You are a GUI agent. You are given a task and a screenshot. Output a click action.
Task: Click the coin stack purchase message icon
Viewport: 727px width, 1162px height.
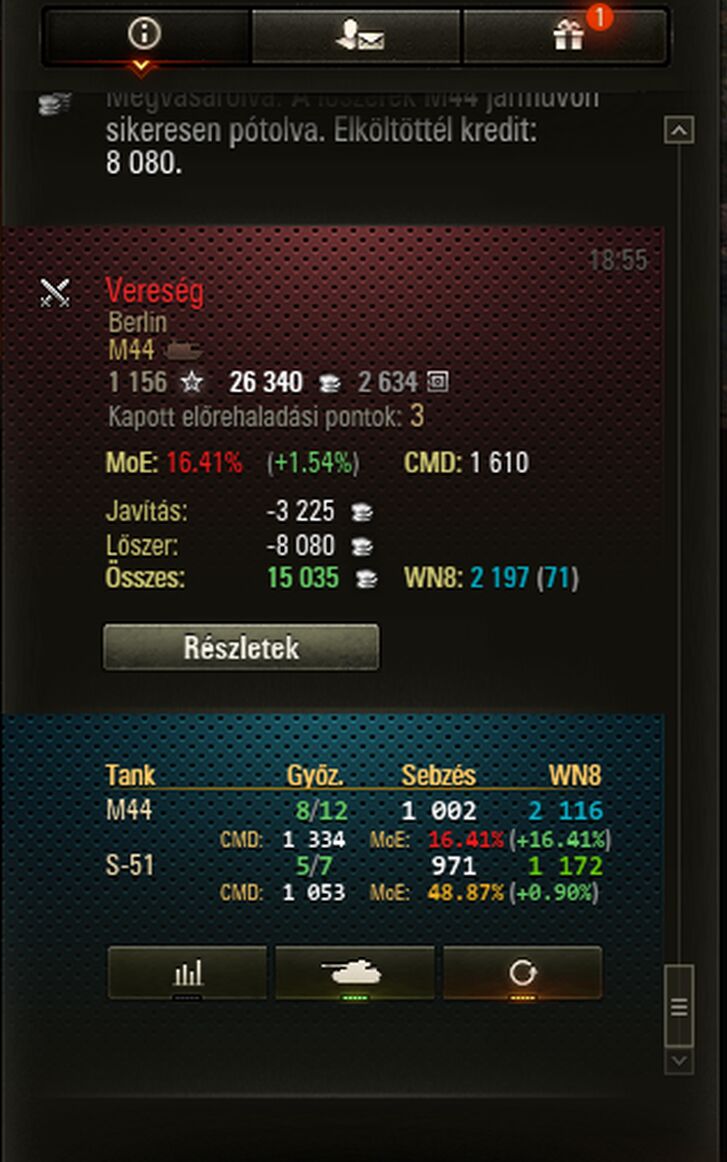(x=55, y=104)
